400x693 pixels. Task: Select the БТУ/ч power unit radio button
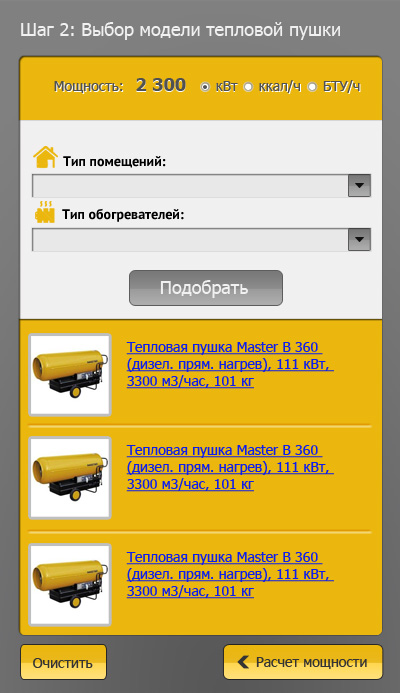312,87
